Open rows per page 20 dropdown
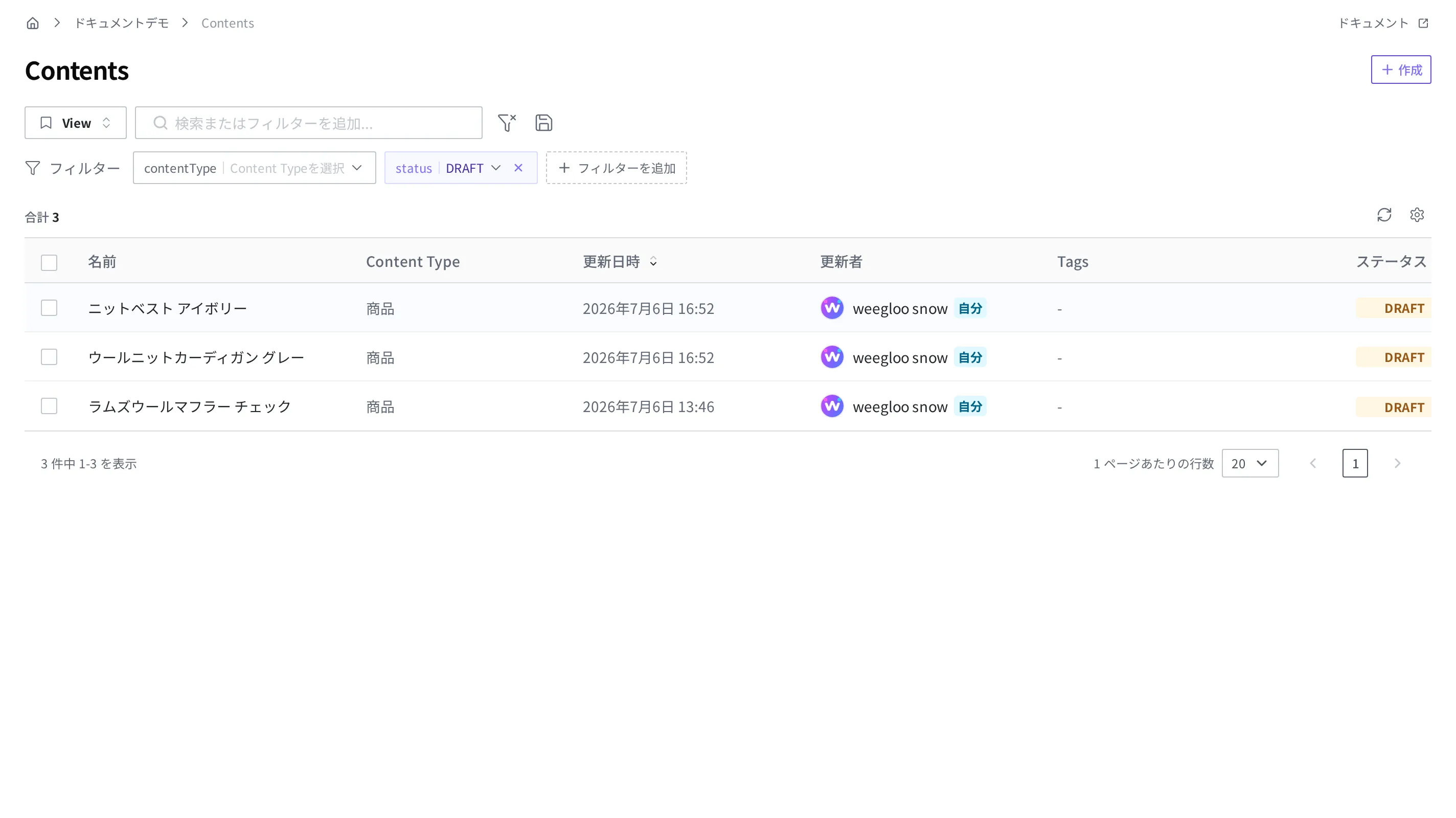 click(1249, 464)
